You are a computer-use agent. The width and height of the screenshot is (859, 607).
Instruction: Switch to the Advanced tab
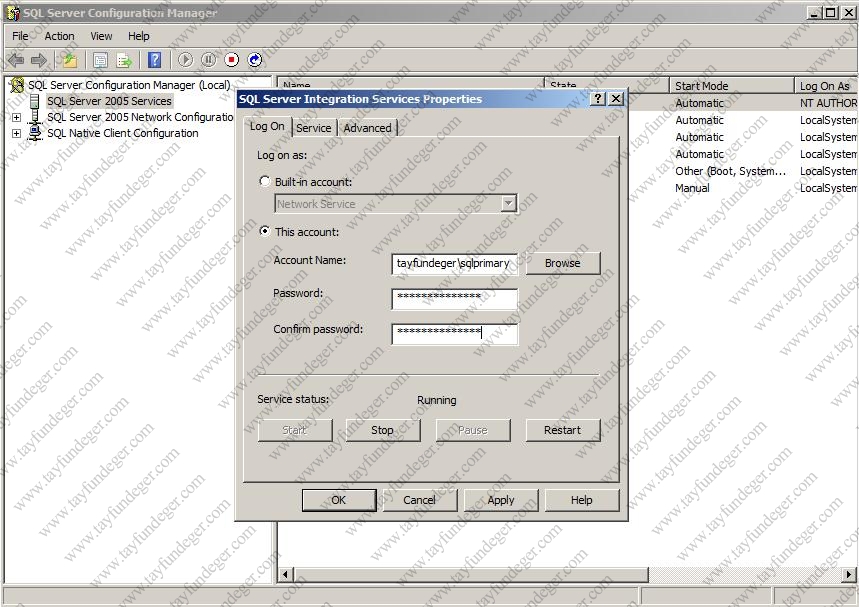coord(368,128)
